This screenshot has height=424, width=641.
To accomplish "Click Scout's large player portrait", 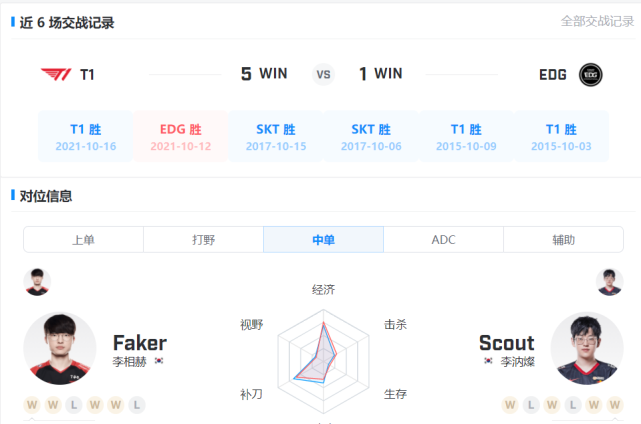I will [x=587, y=349].
